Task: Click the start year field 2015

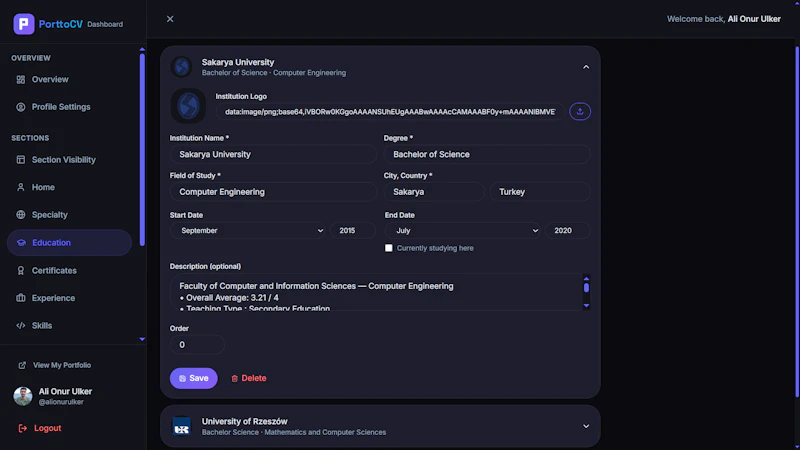Action: click(x=353, y=231)
